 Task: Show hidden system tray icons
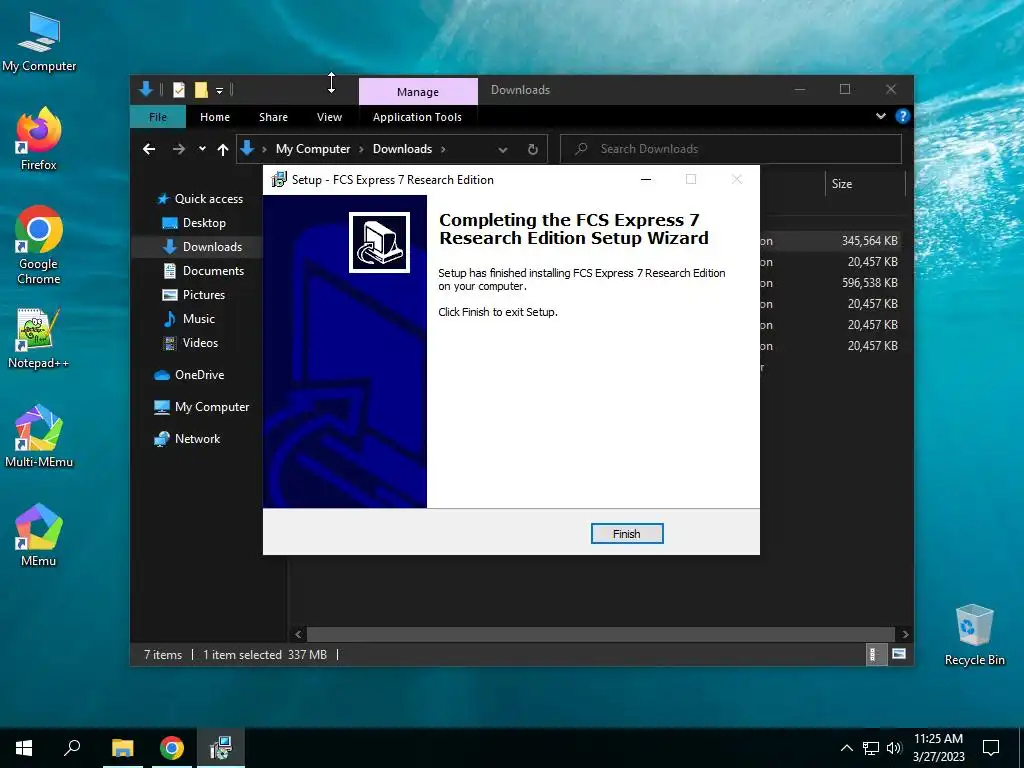(846, 748)
